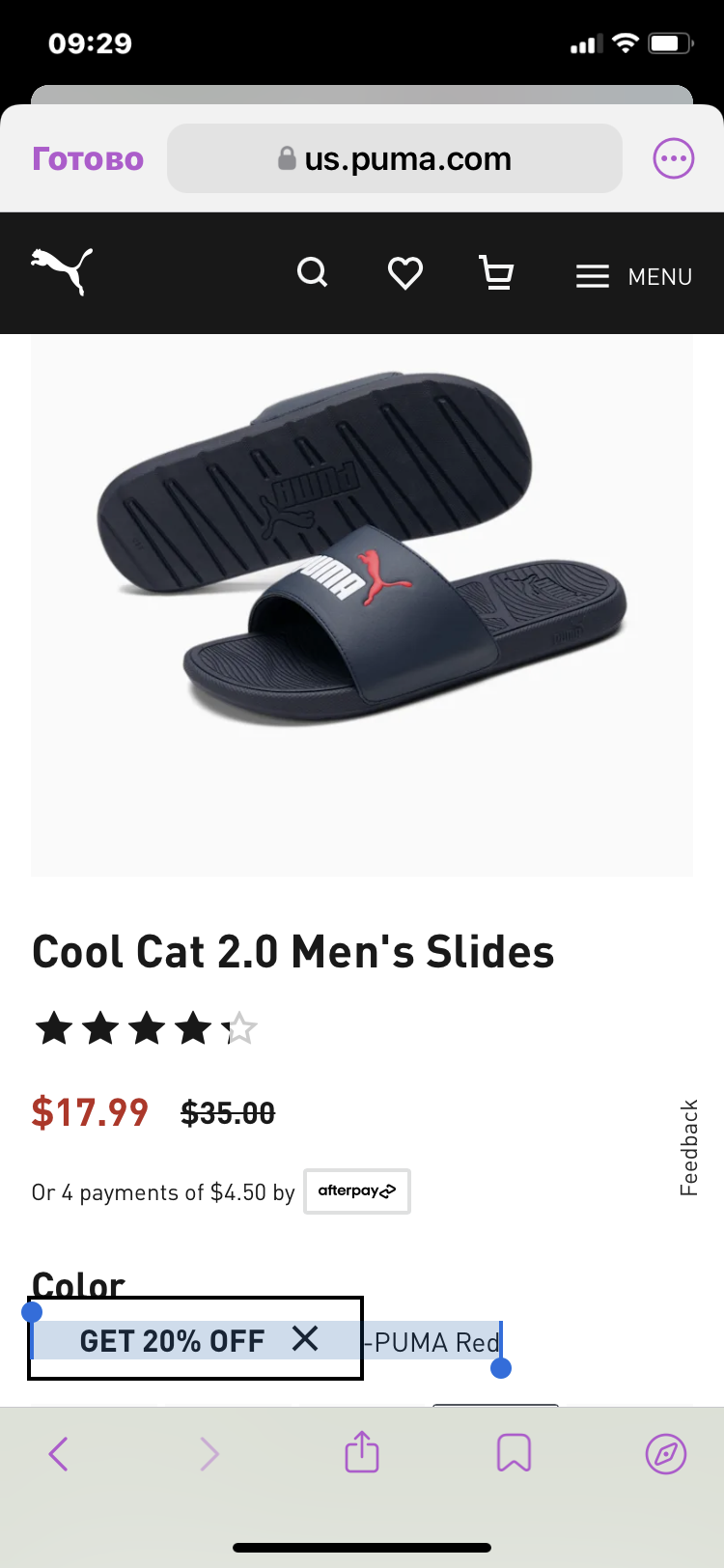This screenshot has height=1568, width=724.
Task: Open the star rating reviews
Action: tap(146, 1028)
